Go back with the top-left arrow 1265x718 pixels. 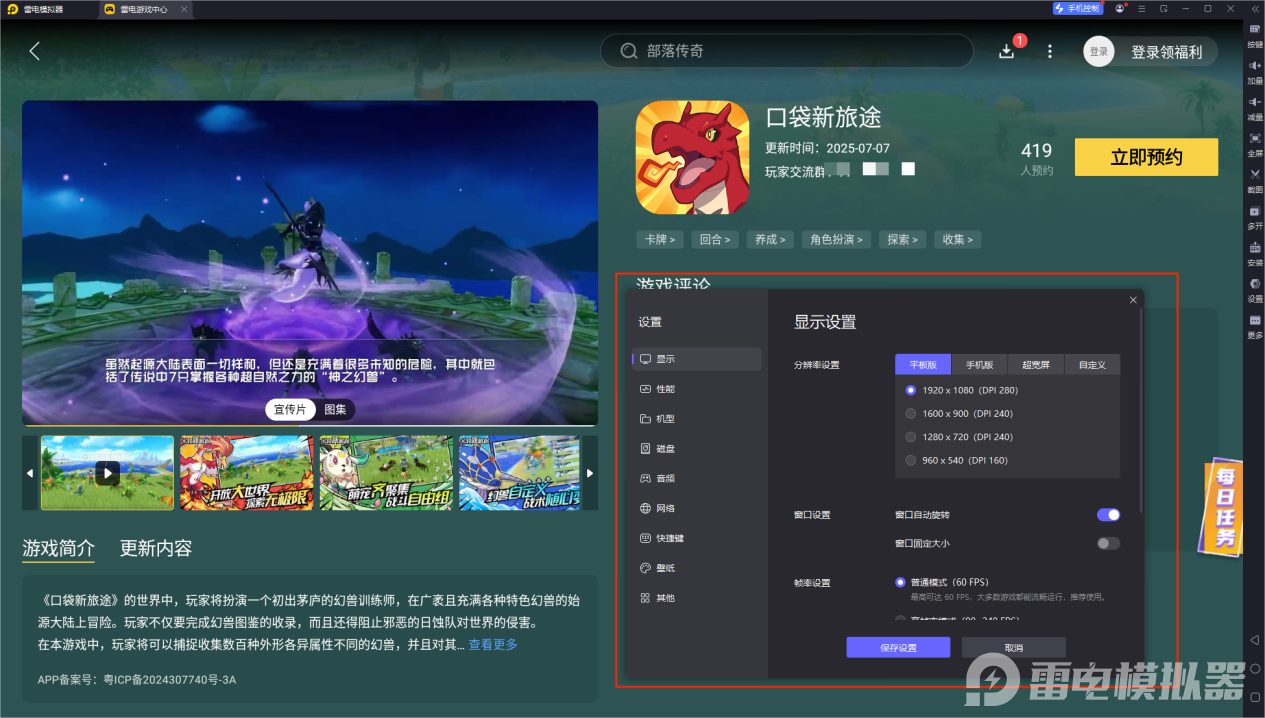coord(35,51)
